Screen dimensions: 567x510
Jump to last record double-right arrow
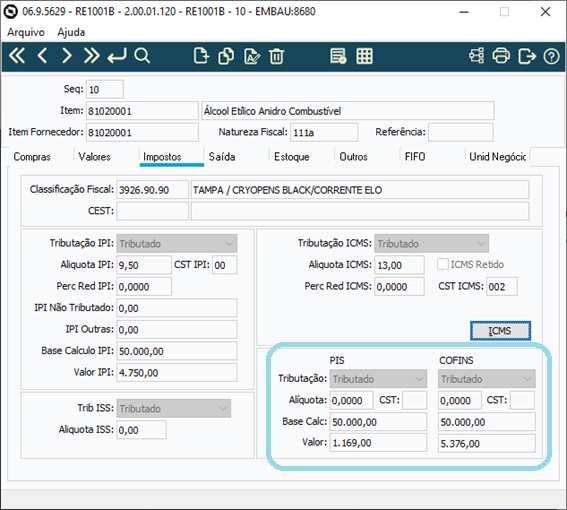[91, 56]
